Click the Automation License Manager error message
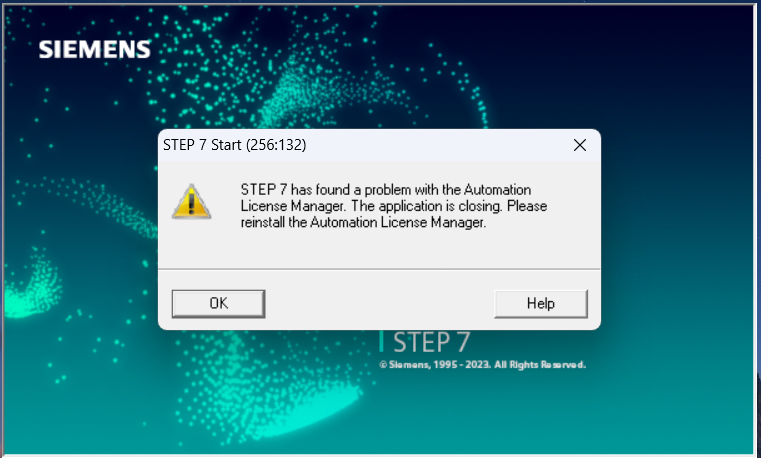This screenshot has height=458, width=761. tap(394, 206)
